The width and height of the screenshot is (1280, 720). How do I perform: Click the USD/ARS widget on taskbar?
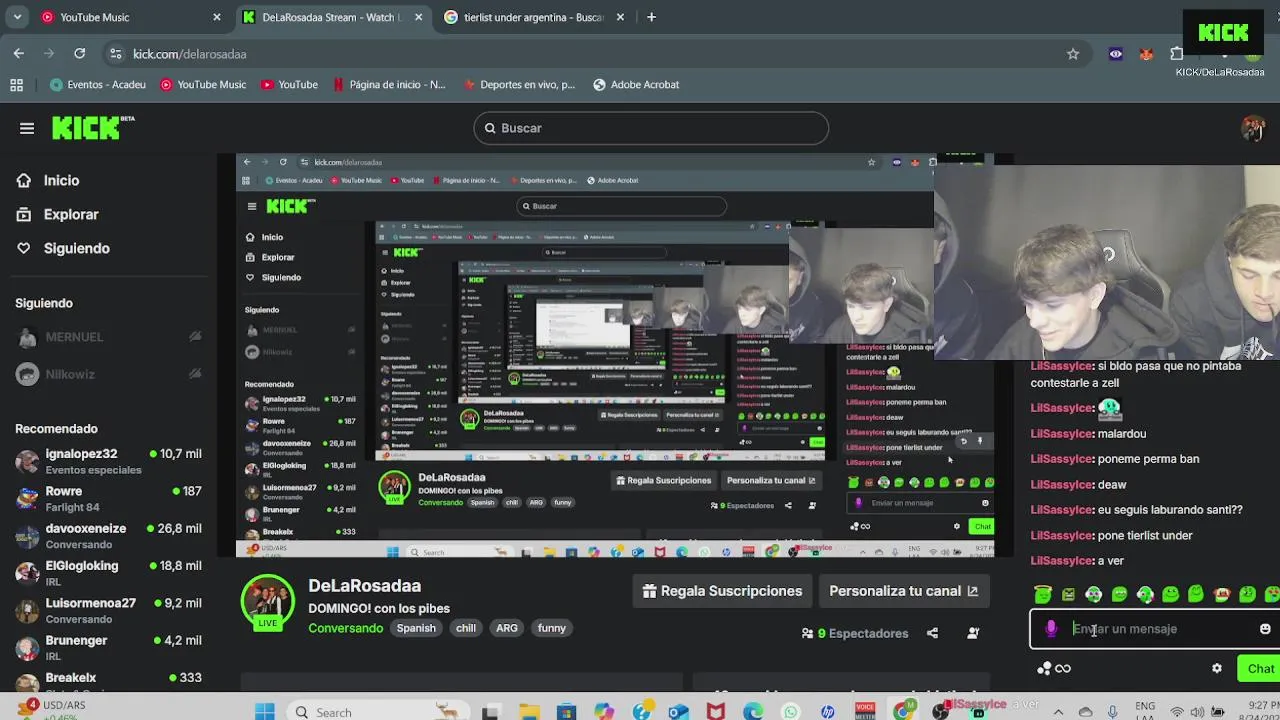pos(50,709)
